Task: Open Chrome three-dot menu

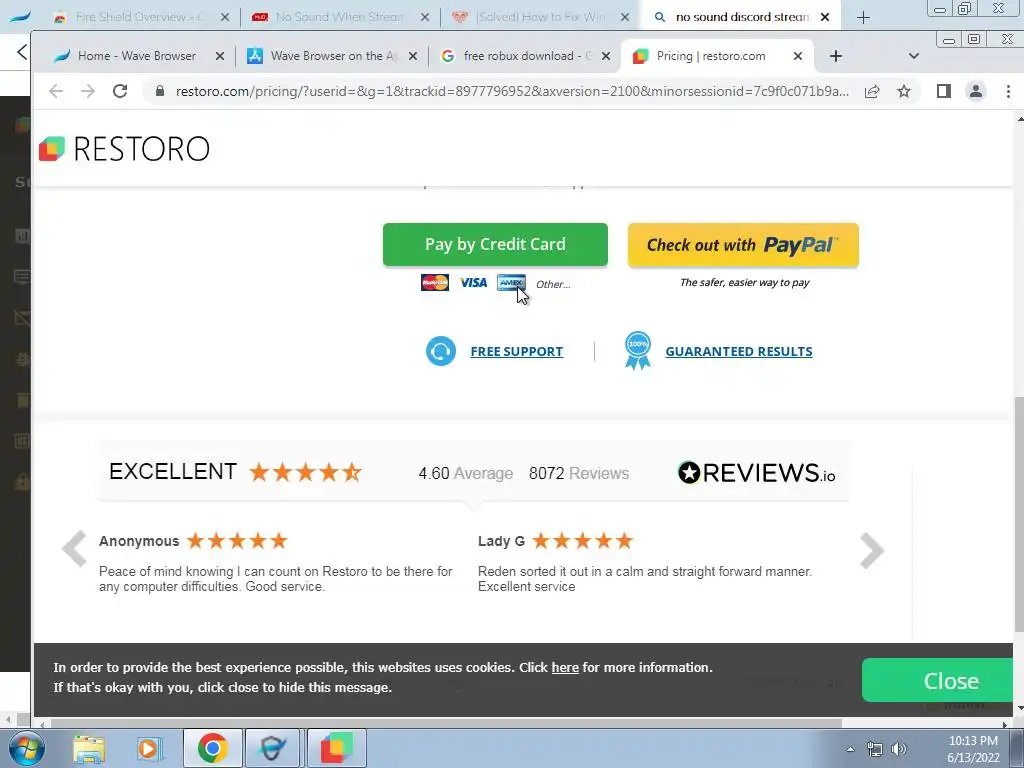Action: [x=1008, y=91]
